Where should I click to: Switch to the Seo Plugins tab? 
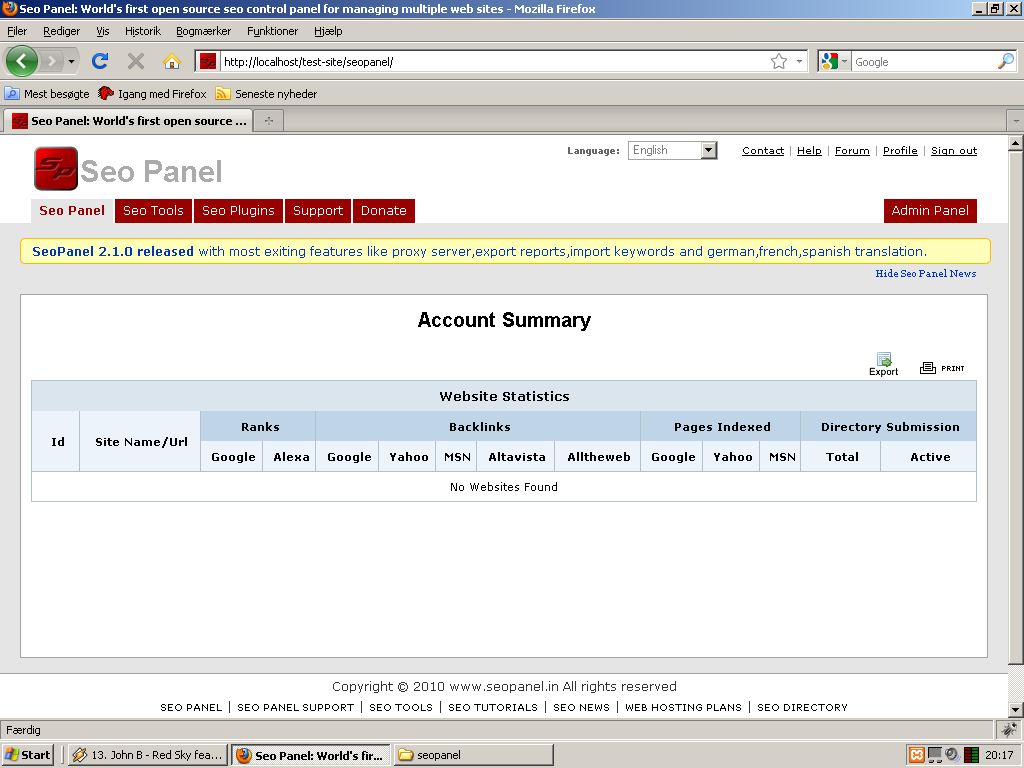(238, 211)
